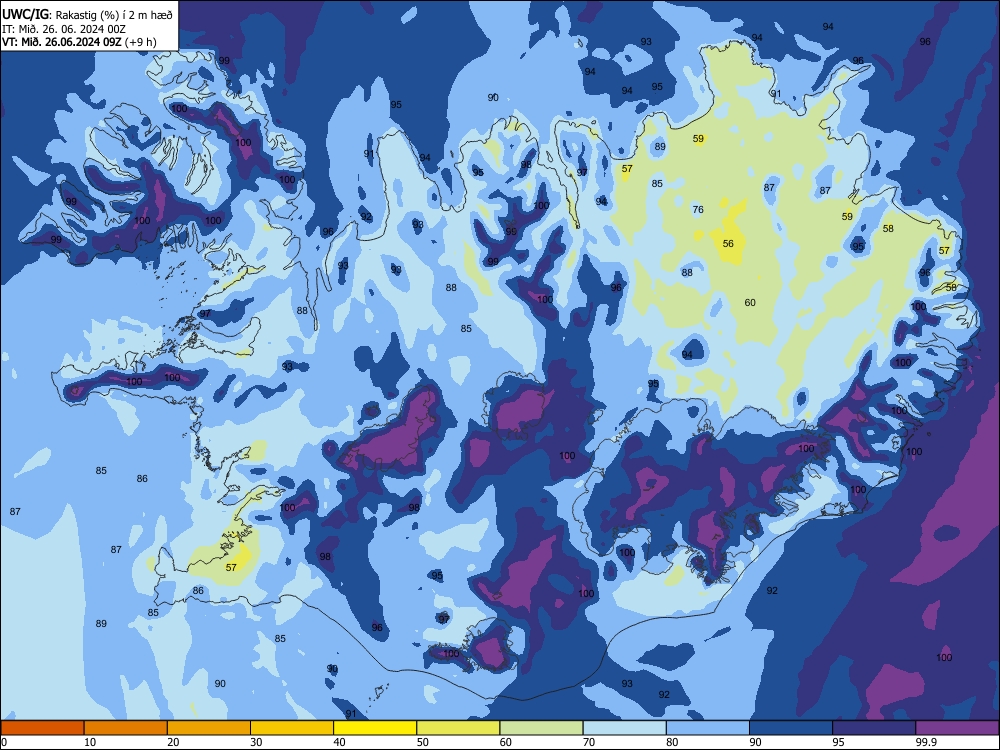Click the humidity value '76' on the map
Viewport: 1000px width, 750px height.
coord(698,209)
